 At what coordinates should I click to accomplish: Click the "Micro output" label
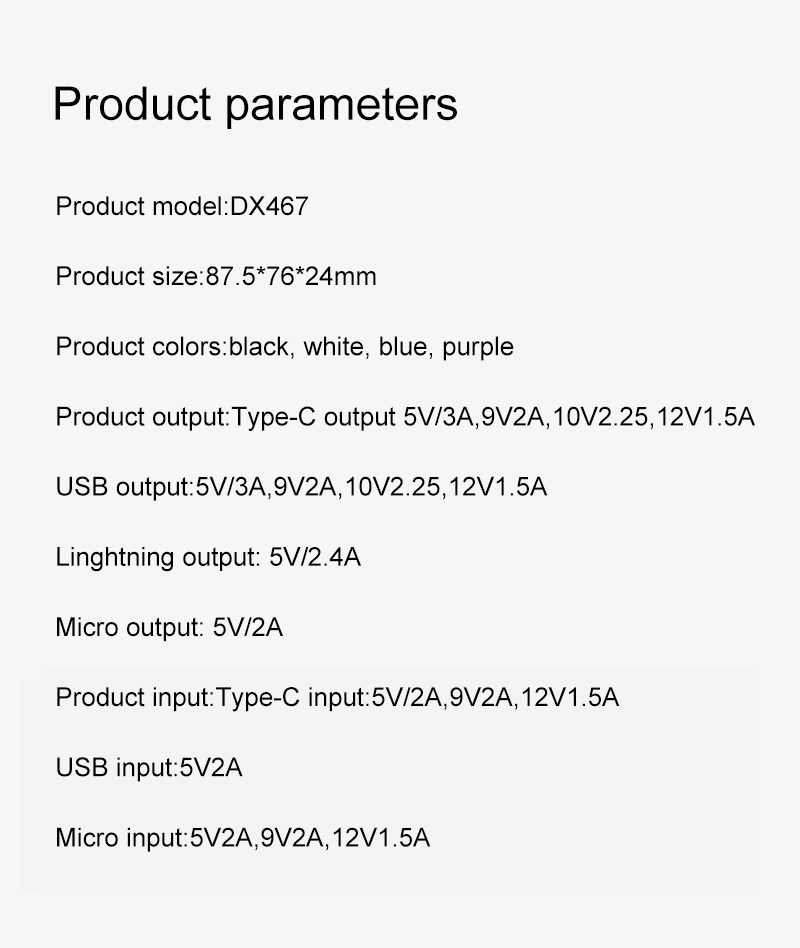[129, 627]
